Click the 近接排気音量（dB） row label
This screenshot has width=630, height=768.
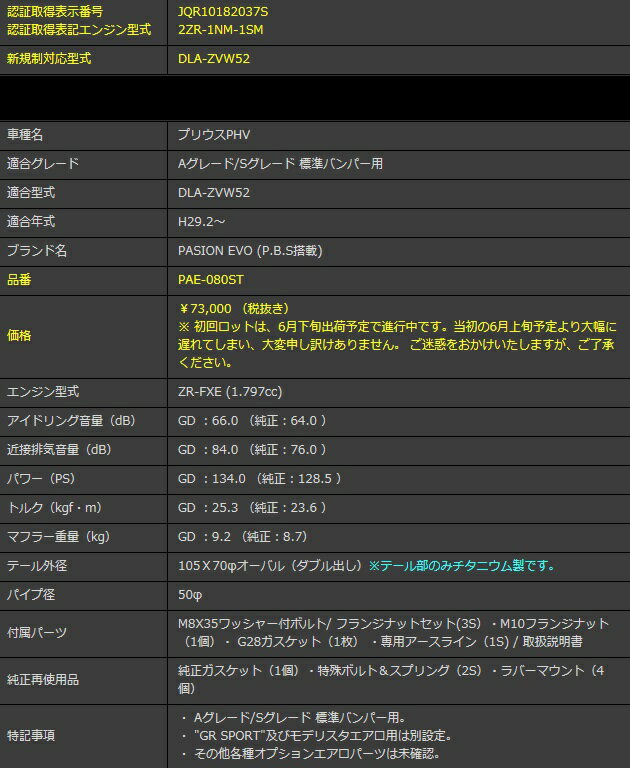(x=58, y=450)
